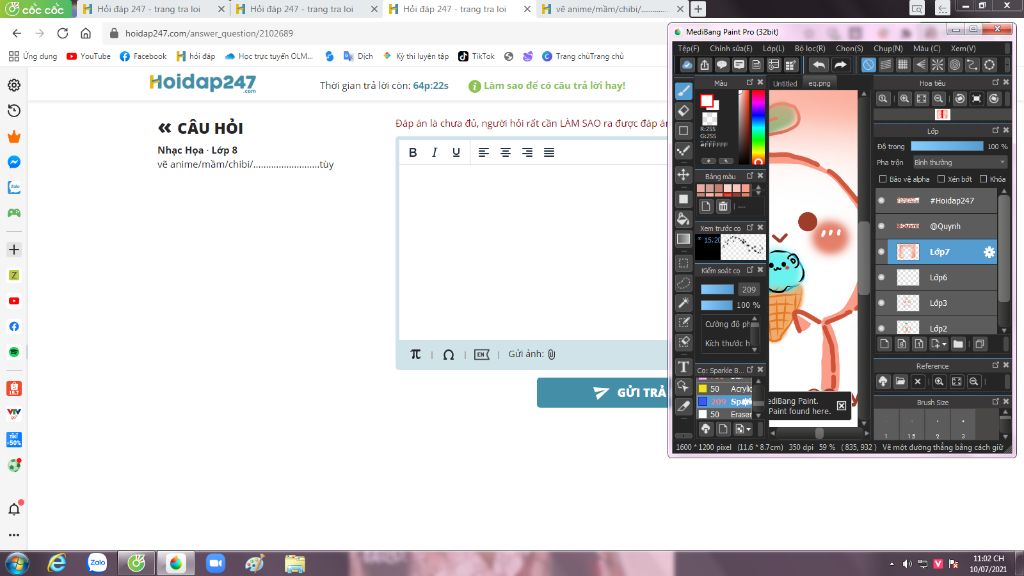Zoom out using the Navigator zoom-out icon
This screenshot has width=1024, height=576.
[x=938, y=99]
